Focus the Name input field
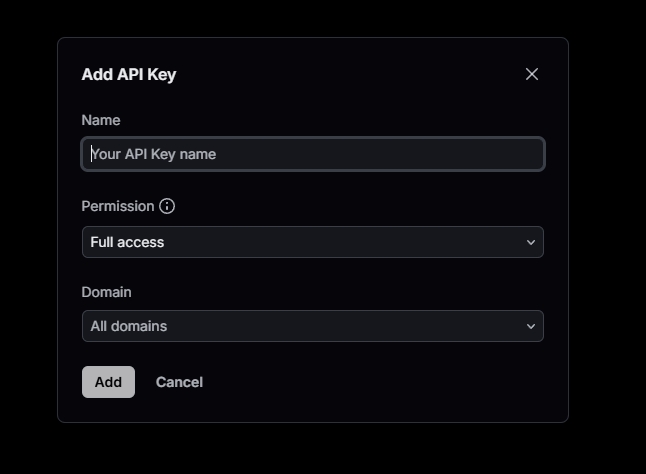Viewport: 646px width, 474px height. click(x=312, y=154)
